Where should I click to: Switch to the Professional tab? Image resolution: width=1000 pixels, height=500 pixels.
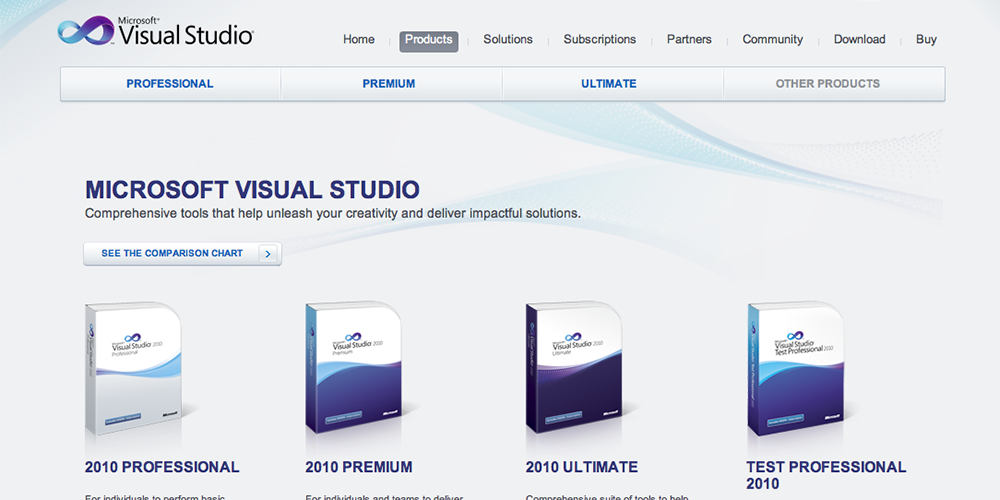[x=170, y=84]
